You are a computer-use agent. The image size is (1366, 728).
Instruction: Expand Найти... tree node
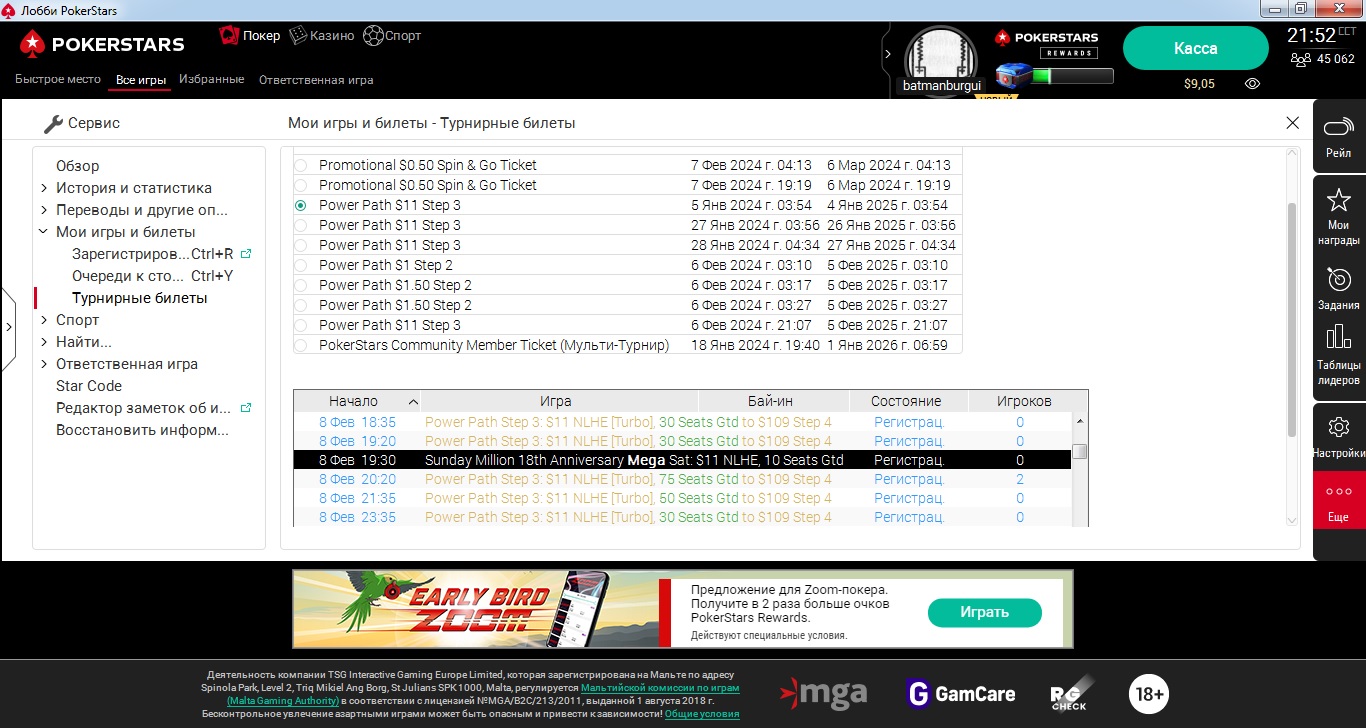[44, 342]
